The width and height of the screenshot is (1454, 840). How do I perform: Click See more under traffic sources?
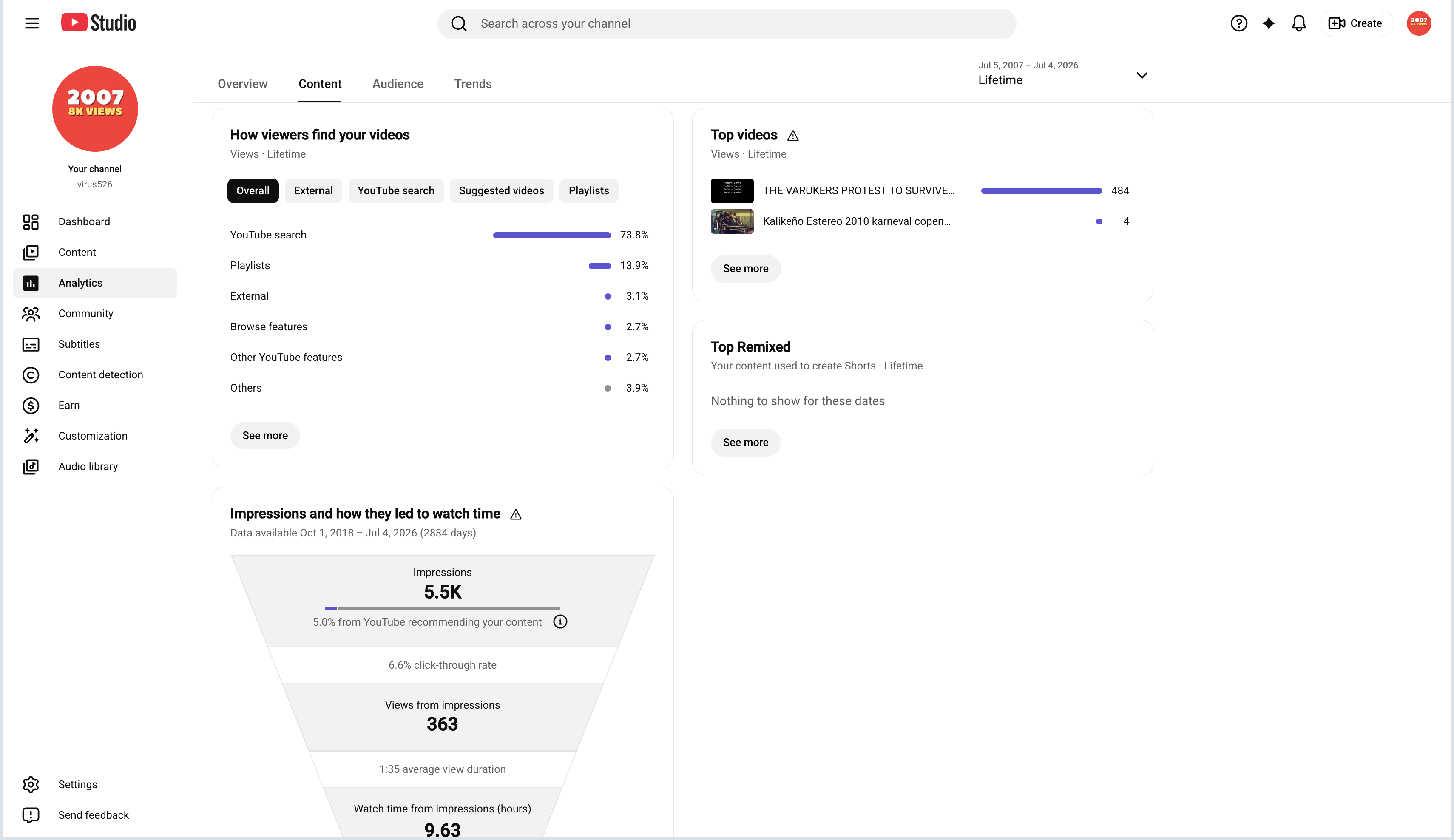265,436
